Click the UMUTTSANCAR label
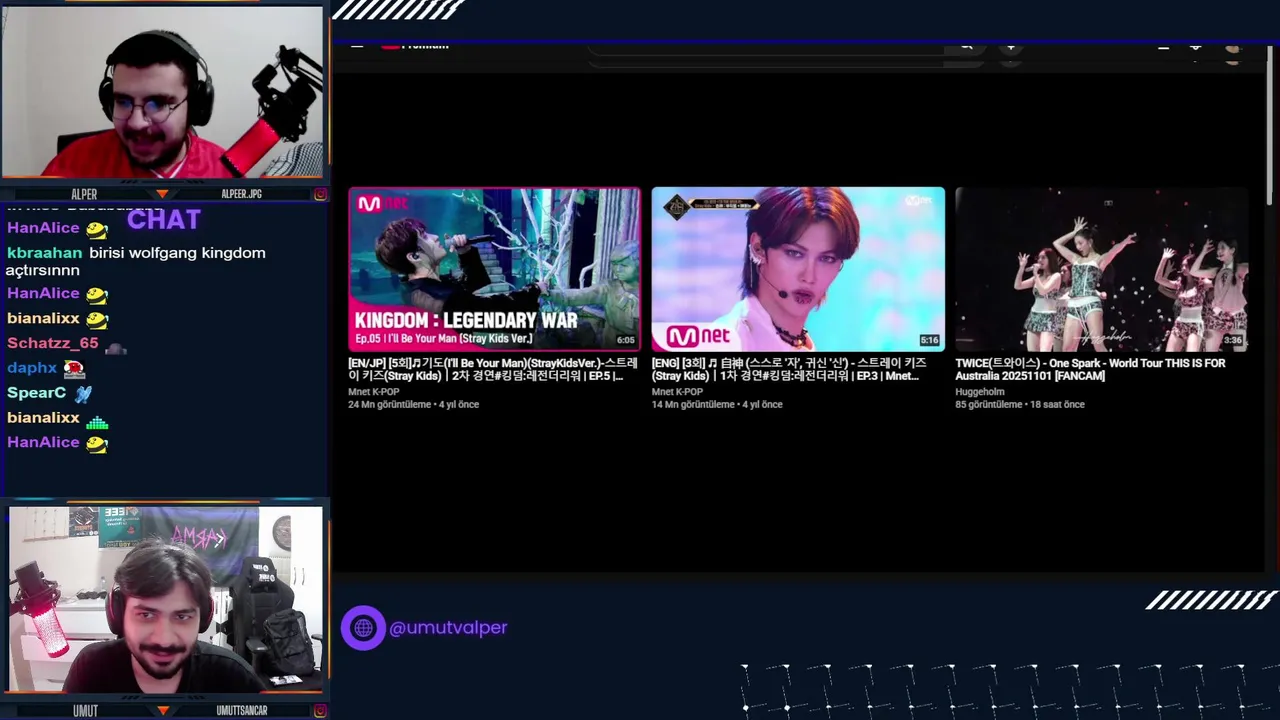1280x720 pixels. pos(242,711)
